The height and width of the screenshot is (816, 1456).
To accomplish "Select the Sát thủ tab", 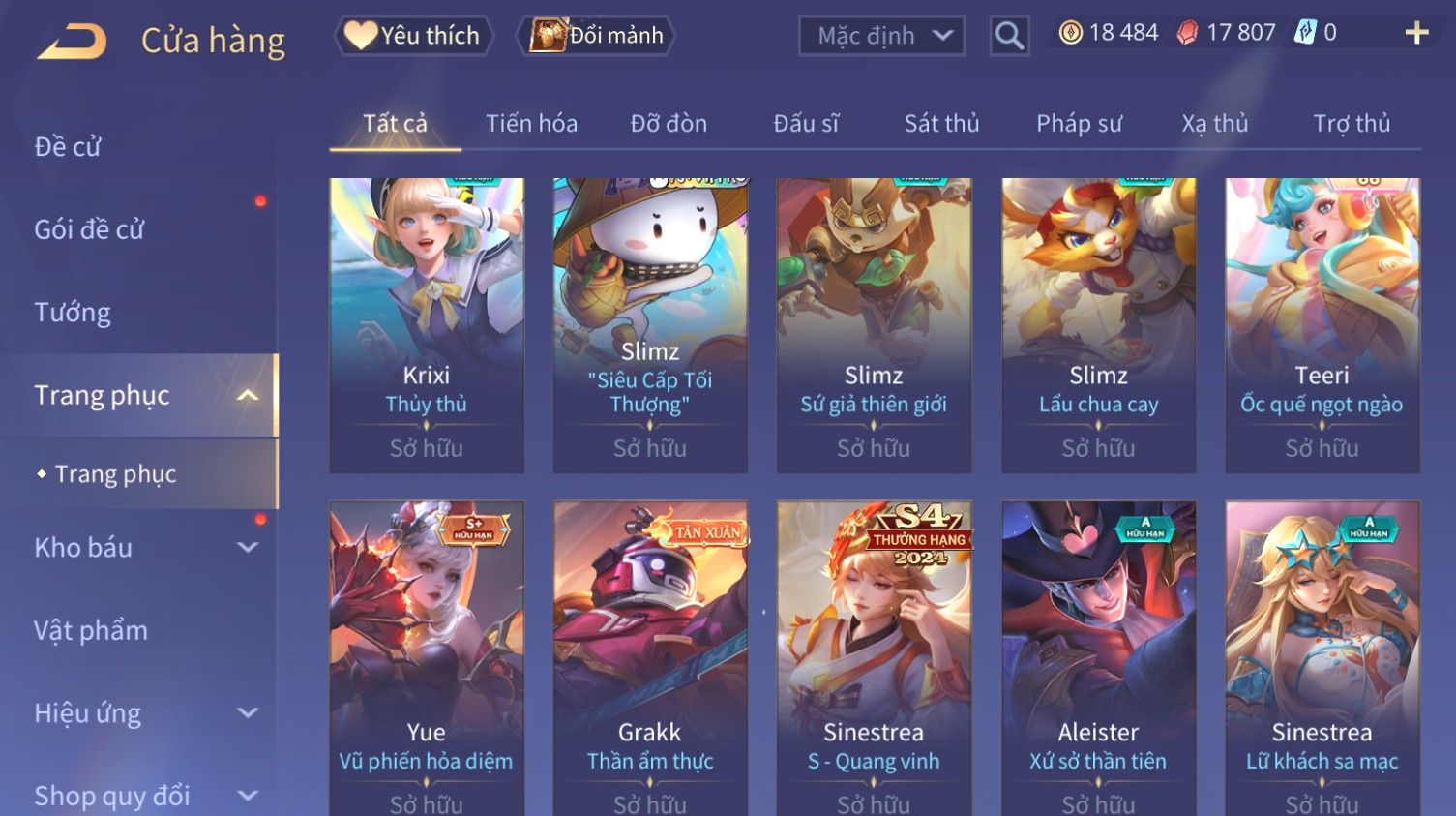I will (941, 124).
